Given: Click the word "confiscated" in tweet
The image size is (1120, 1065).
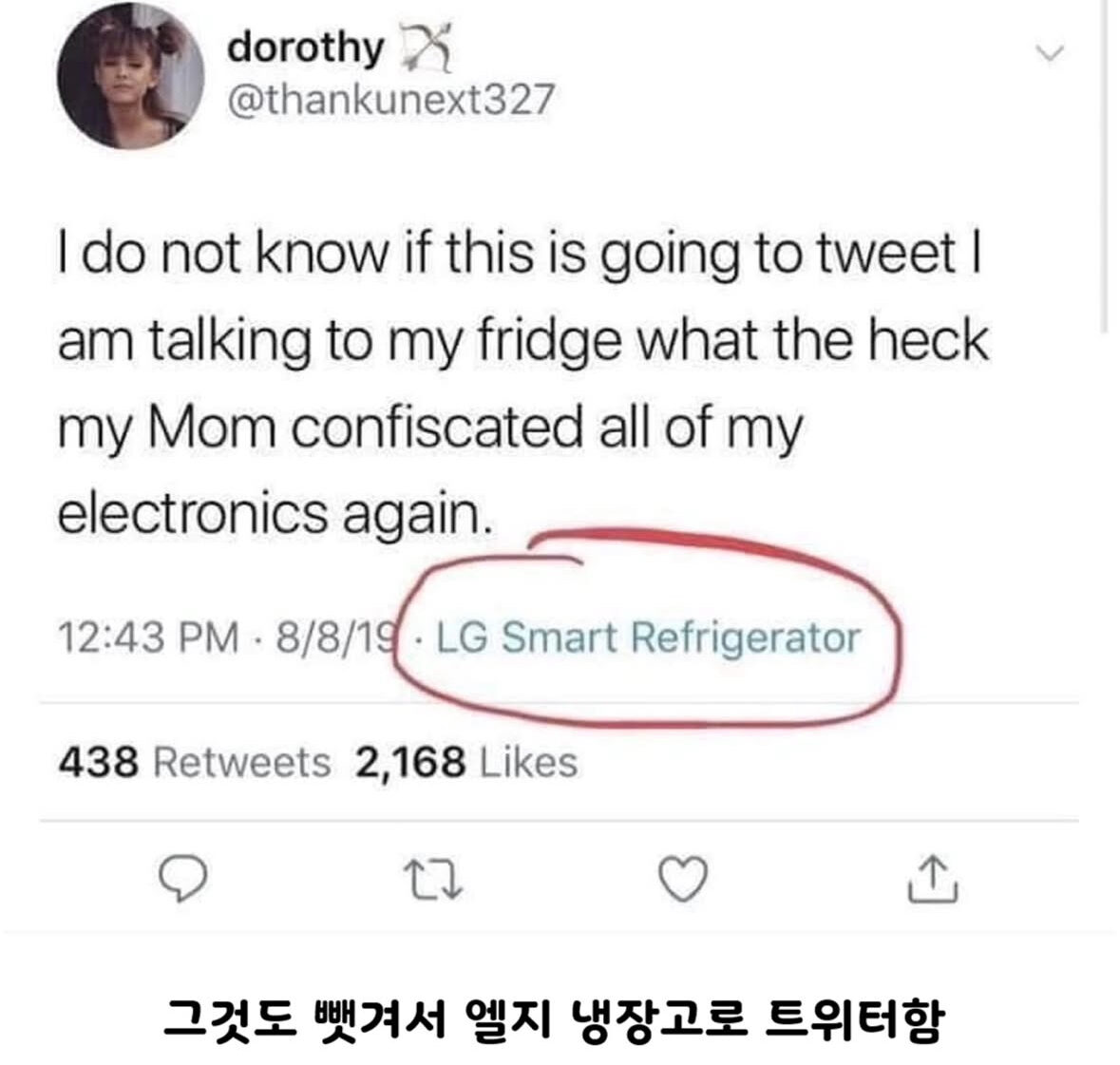Looking at the screenshot, I should 438,428.
